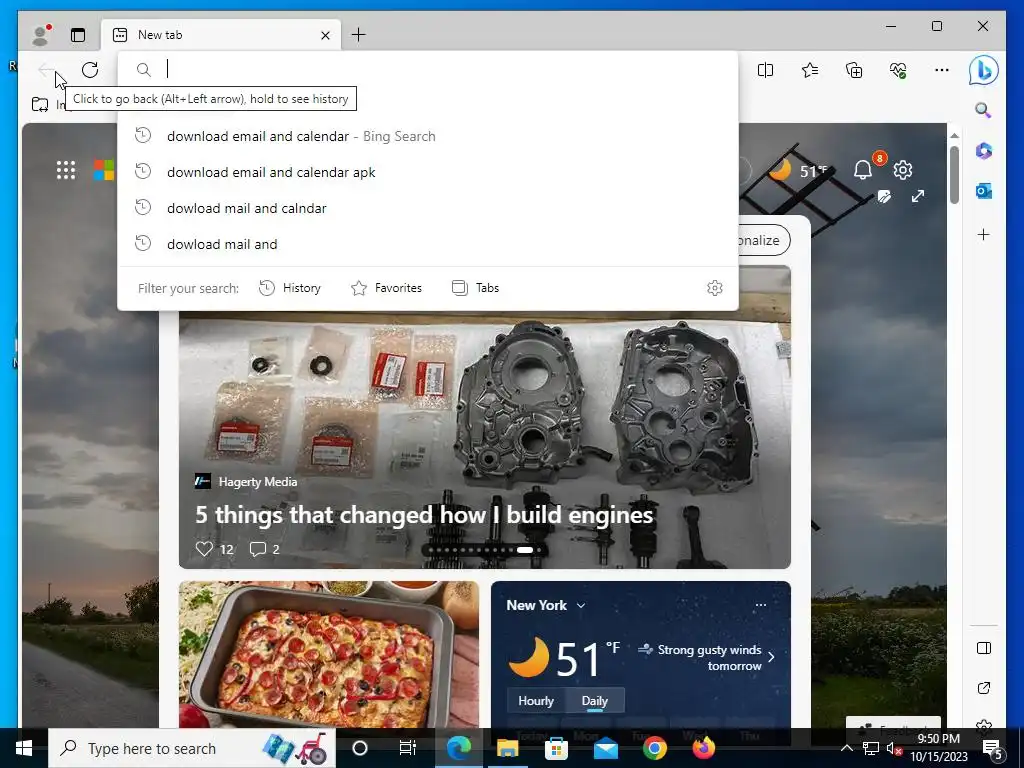Expand New York location dropdown
The height and width of the screenshot is (768, 1024).
point(581,605)
